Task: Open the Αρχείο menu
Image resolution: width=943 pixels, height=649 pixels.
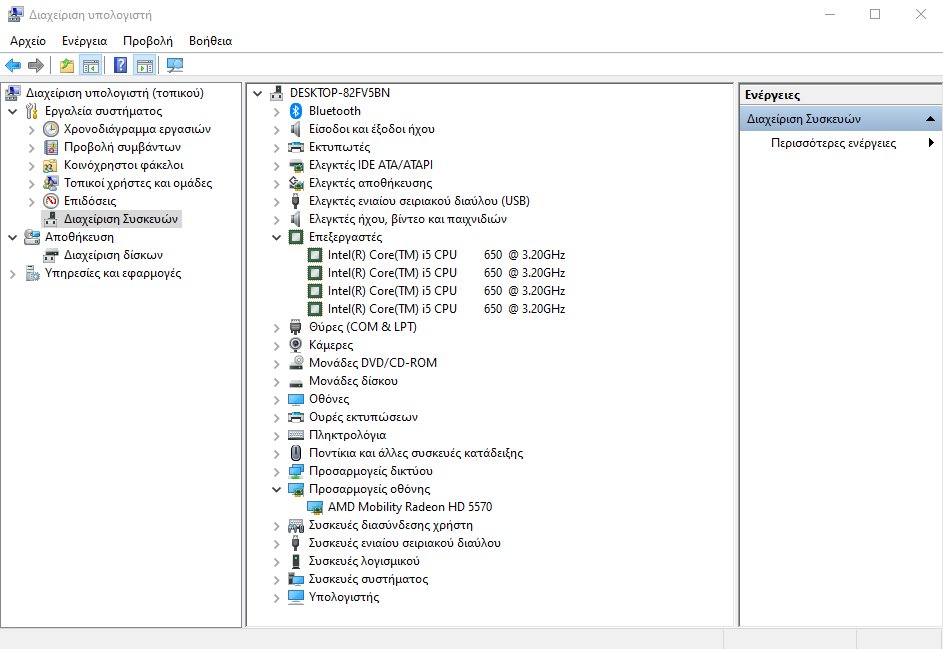Action: (x=28, y=40)
